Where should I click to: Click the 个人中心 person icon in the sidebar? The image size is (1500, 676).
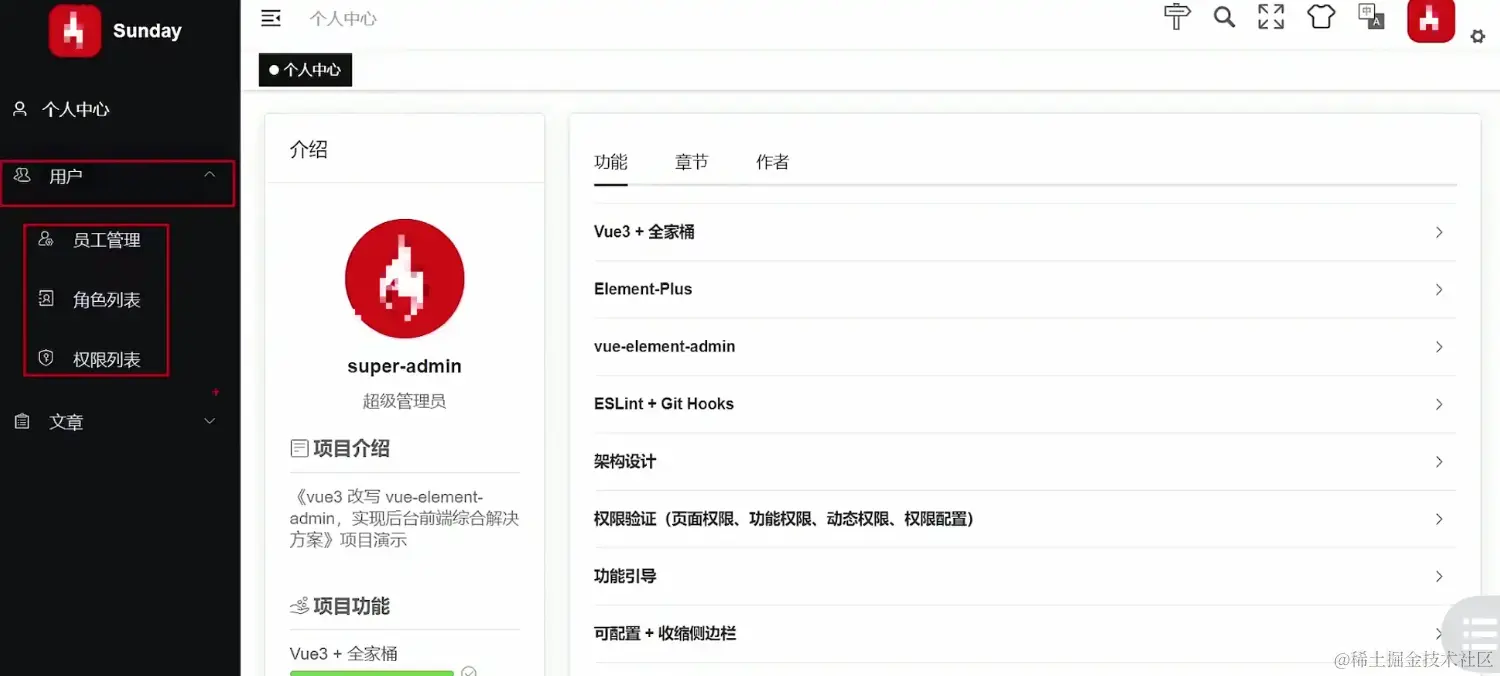click(x=20, y=109)
